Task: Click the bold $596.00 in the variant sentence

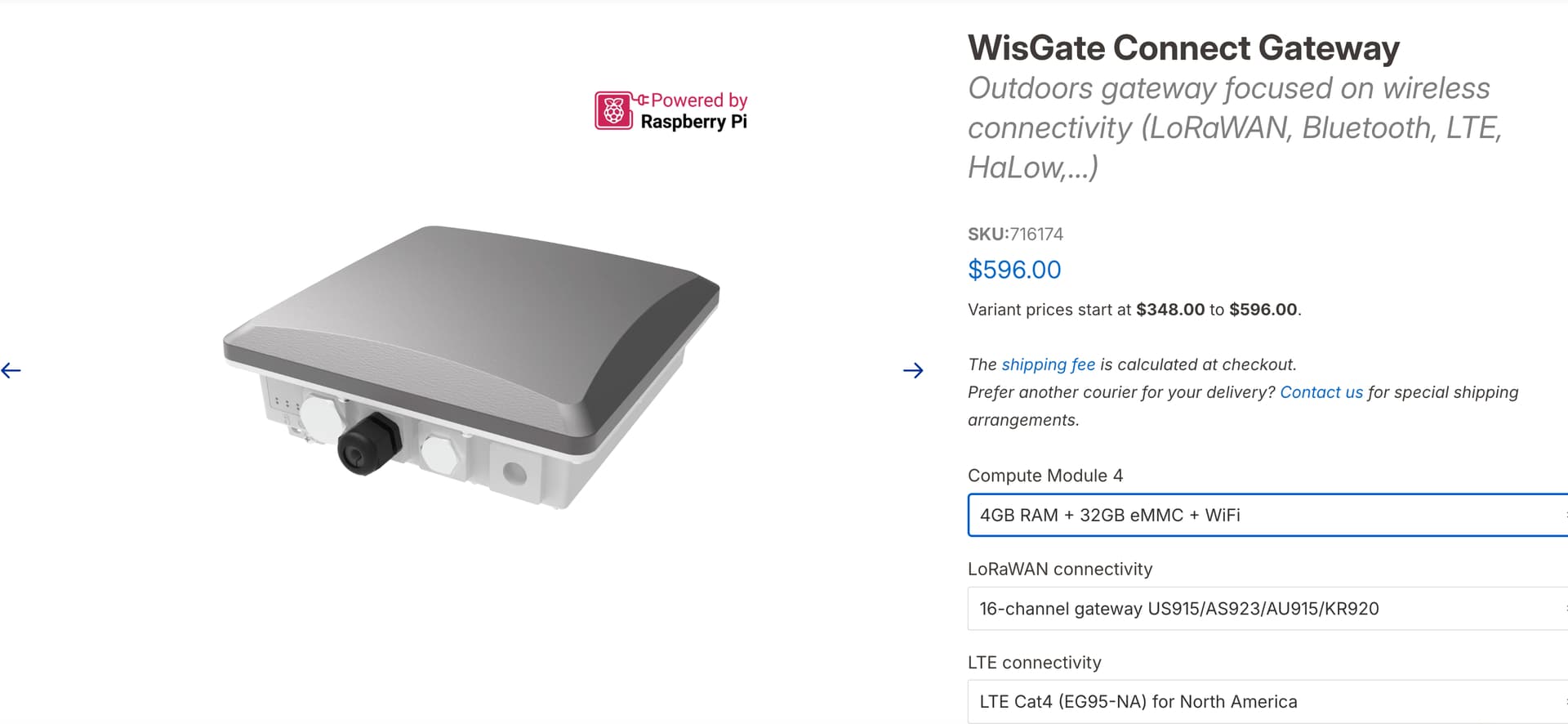Action: coord(1263,310)
